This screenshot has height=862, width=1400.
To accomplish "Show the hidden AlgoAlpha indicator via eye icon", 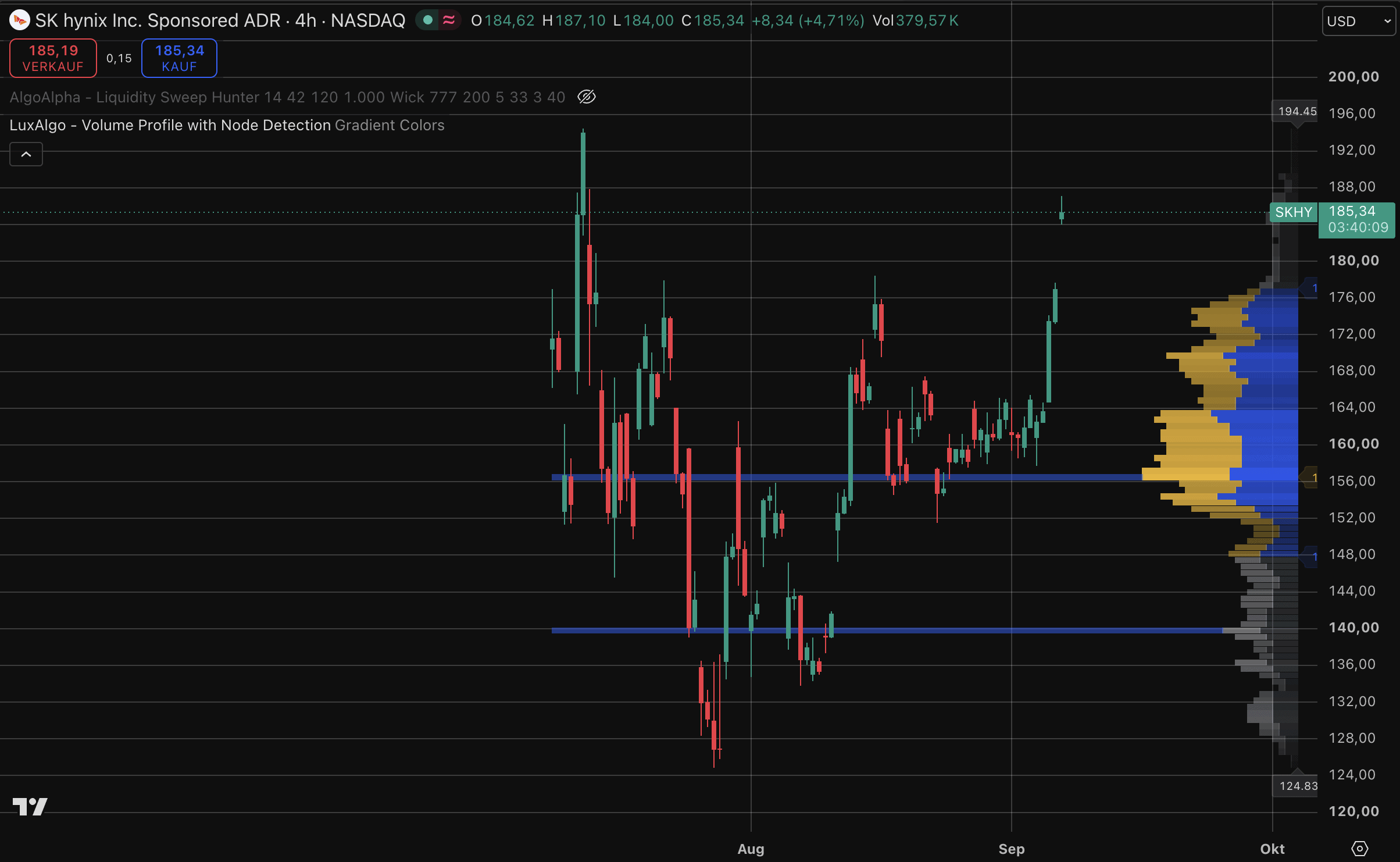I will point(587,97).
